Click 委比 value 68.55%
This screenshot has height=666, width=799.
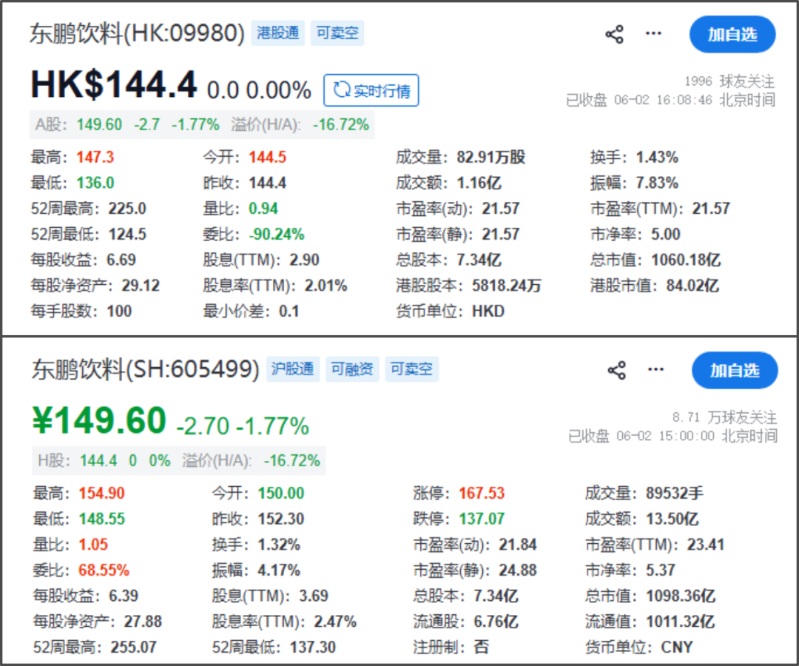tap(103, 570)
